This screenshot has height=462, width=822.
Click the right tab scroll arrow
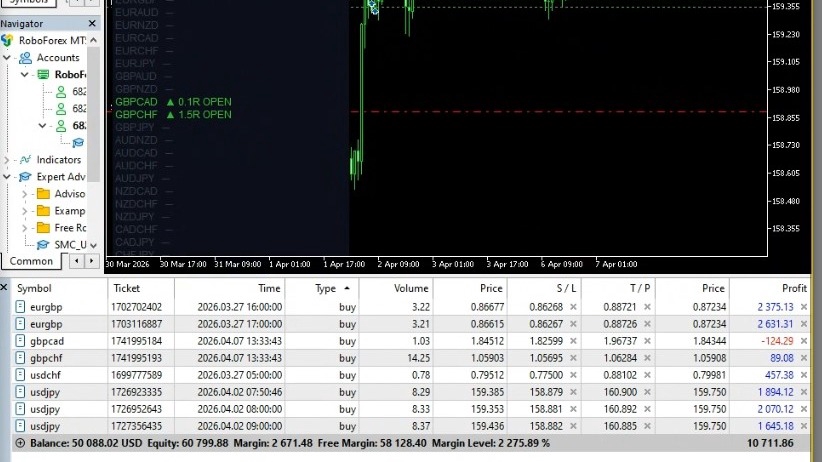click(x=92, y=261)
